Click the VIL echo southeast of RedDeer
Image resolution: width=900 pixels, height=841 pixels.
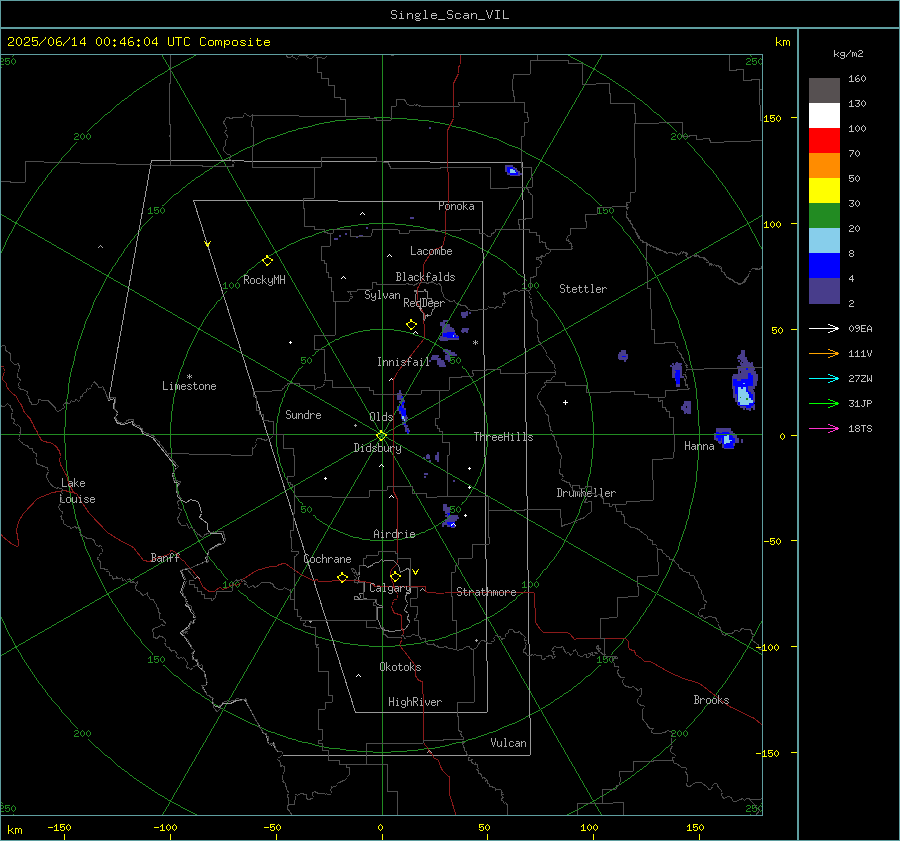448,331
